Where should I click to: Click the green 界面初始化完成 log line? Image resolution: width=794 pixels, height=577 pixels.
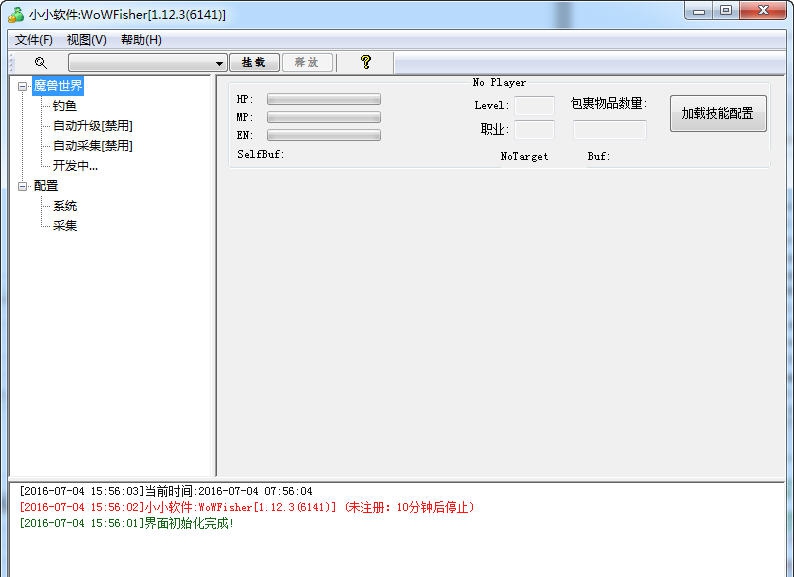[126, 523]
